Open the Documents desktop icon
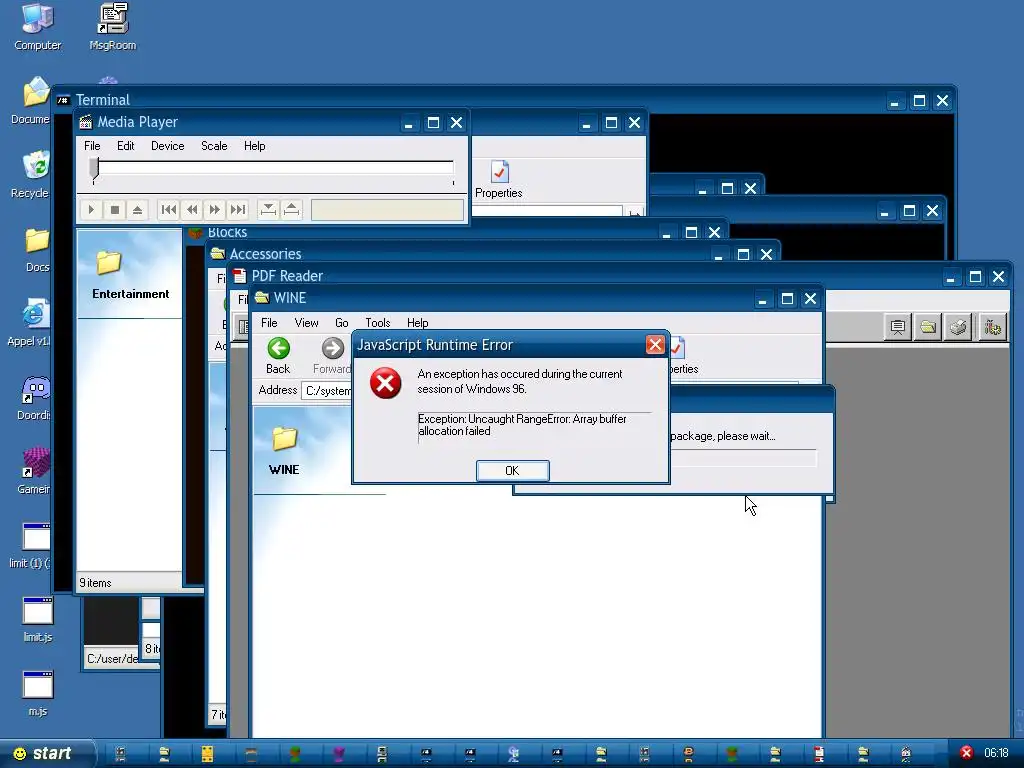Screen dimensions: 1024x768 [x=30, y=101]
